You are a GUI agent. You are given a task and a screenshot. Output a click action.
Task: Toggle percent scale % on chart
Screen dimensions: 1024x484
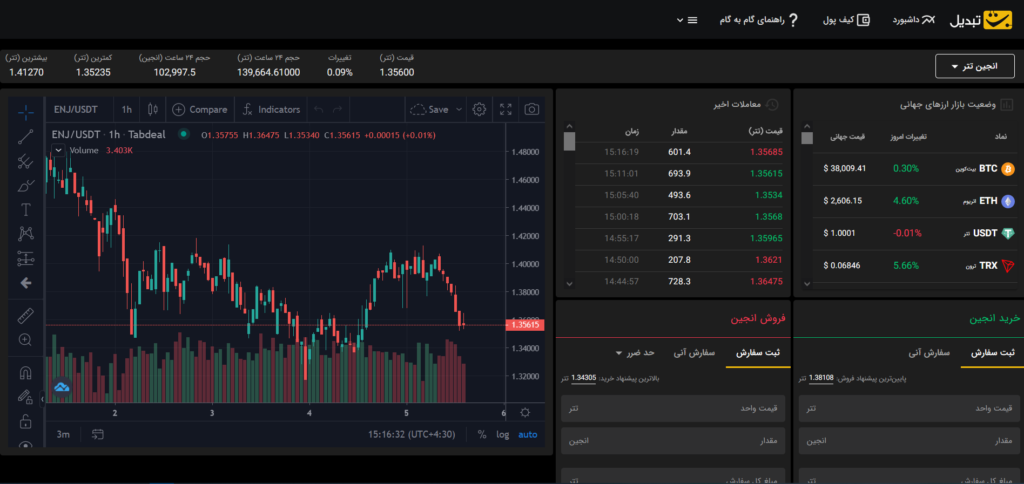(x=482, y=434)
